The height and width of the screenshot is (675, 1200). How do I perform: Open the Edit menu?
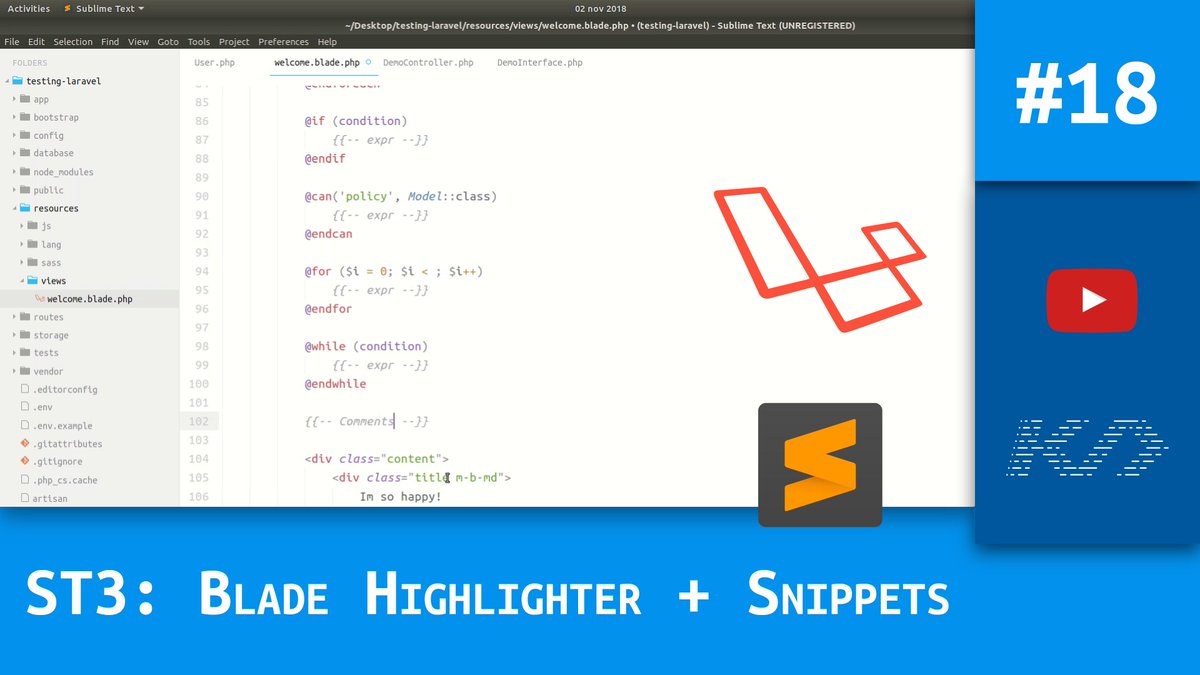point(36,42)
